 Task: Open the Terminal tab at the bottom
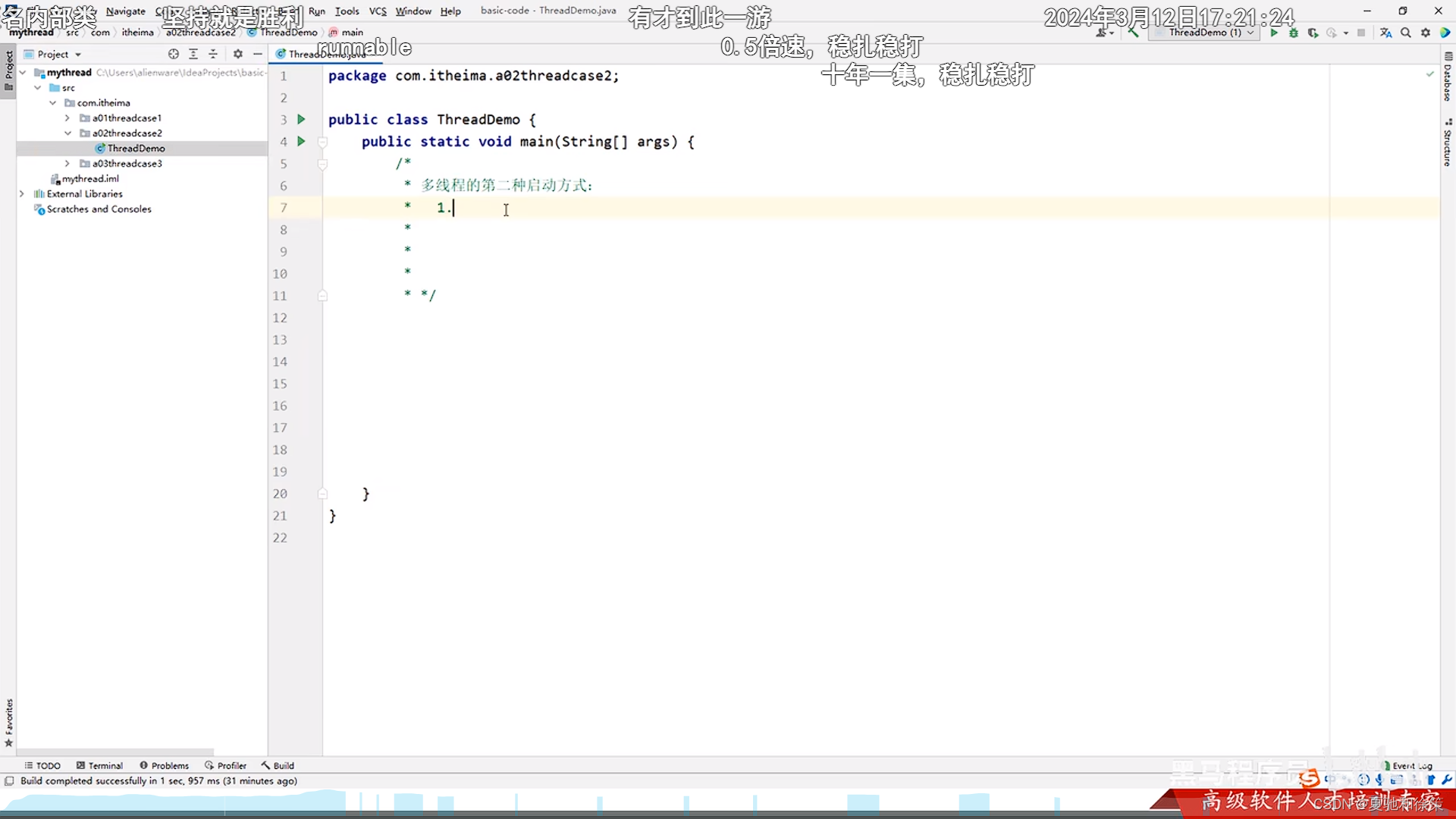pyautogui.click(x=99, y=765)
